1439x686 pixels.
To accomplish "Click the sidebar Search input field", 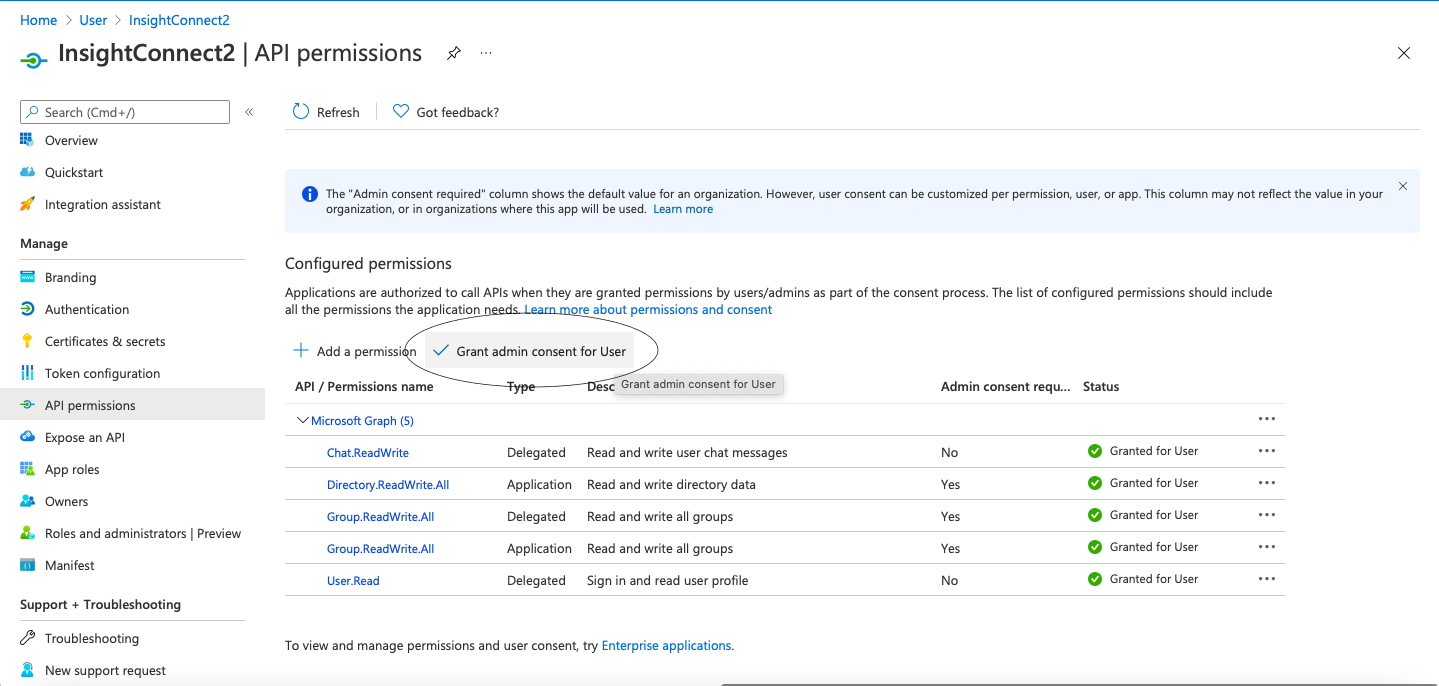I will click(132, 112).
